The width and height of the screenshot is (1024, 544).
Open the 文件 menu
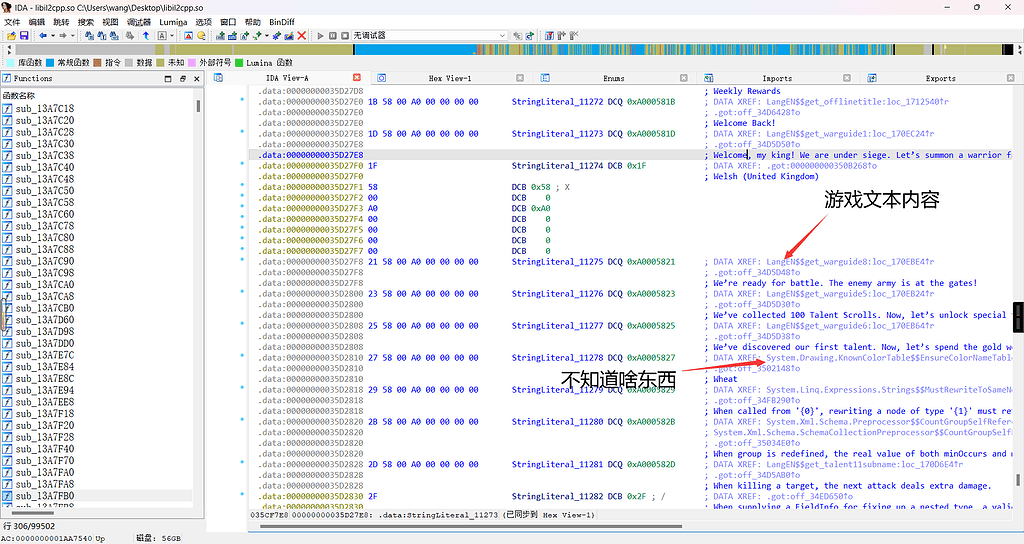pos(12,22)
